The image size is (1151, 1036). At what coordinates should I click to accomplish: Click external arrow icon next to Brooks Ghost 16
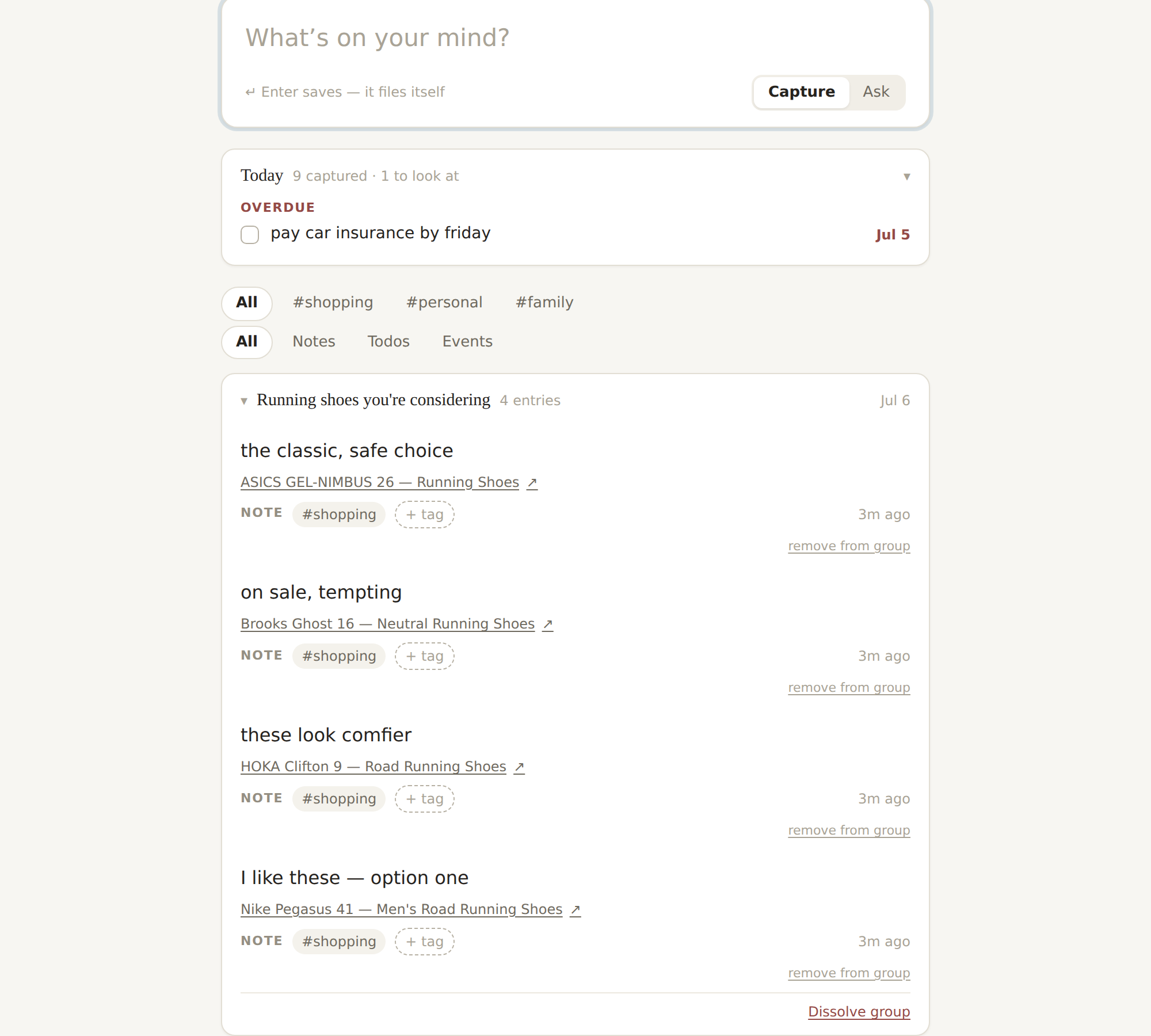click(x=548, y=624)
